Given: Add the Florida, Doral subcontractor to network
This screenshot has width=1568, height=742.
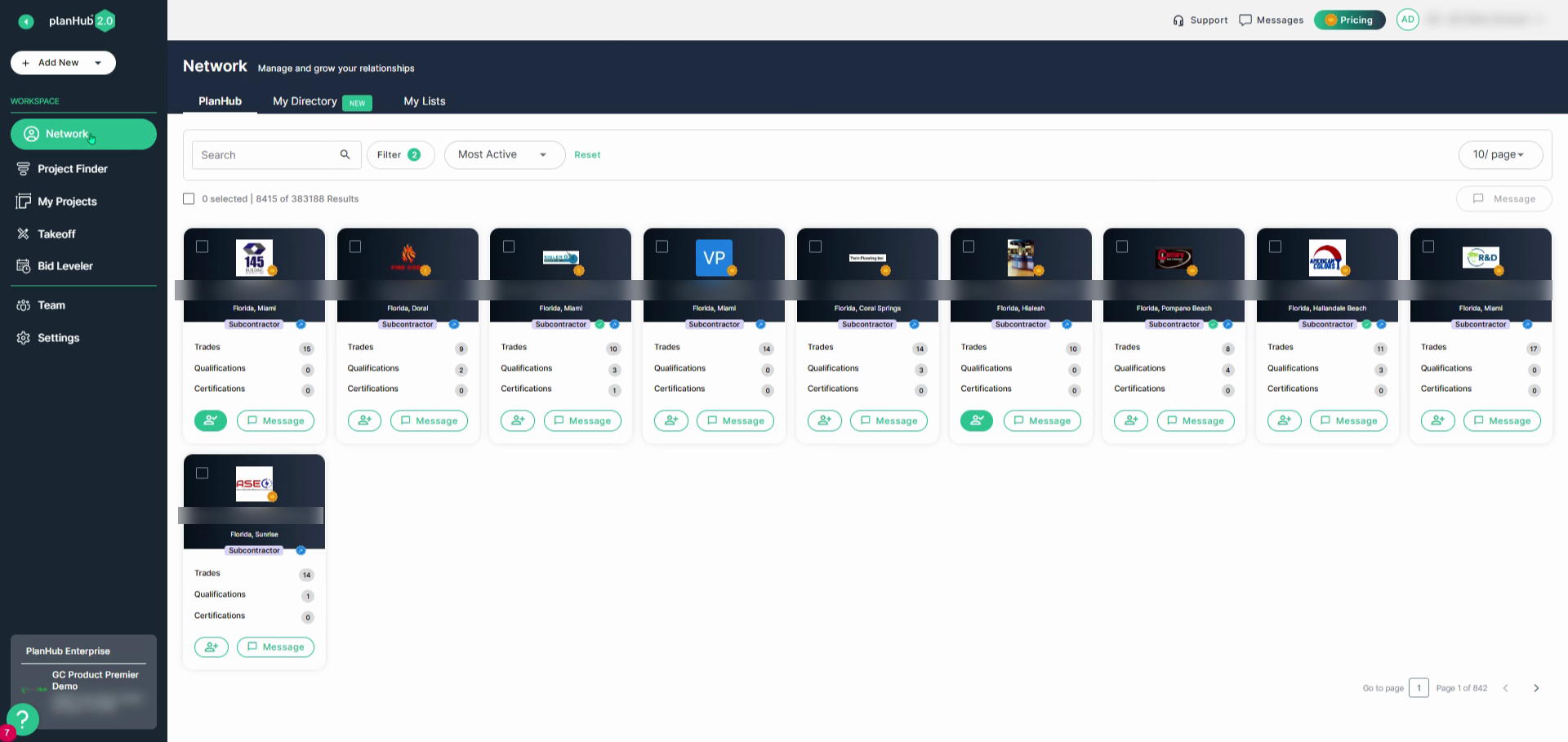Looking at the screenshot, I should point(364,420).
